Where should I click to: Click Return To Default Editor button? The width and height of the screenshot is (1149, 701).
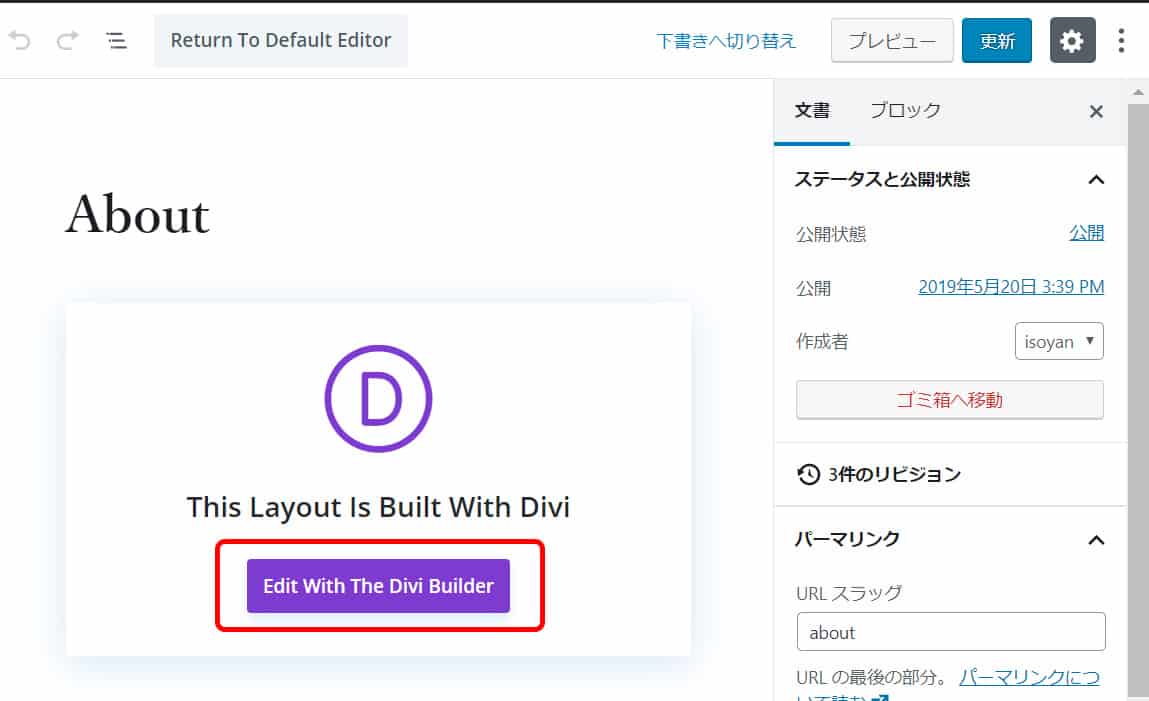click(281, 41)
